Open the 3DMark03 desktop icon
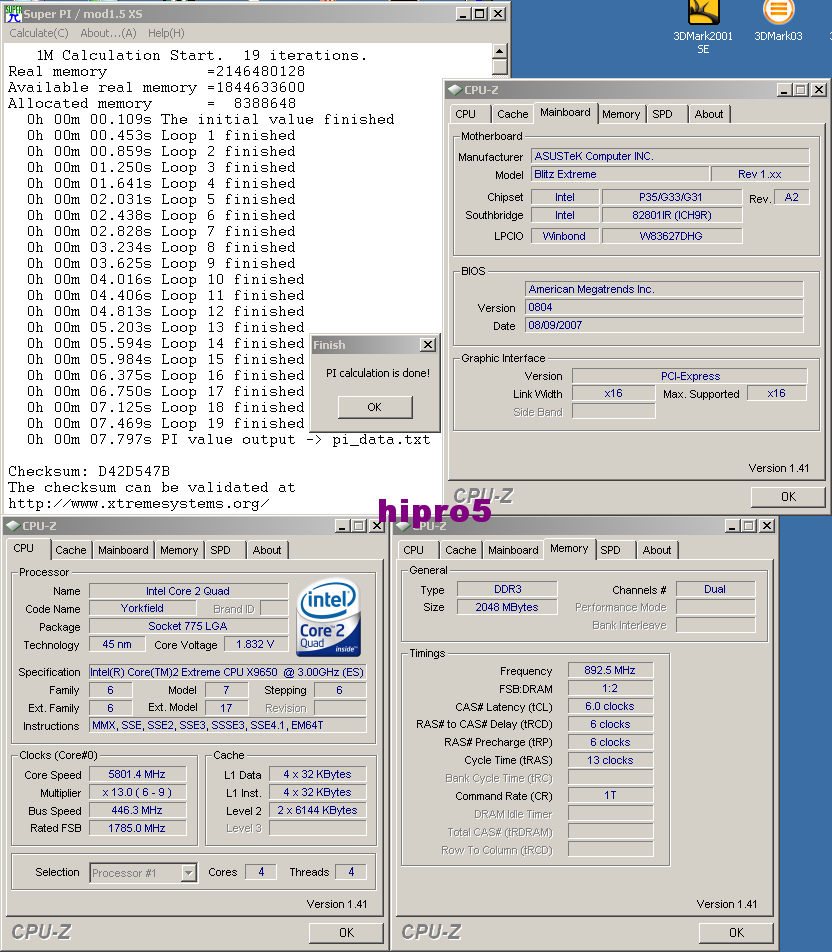The height and width of the screenshot is (952, 832). (778, 21)
